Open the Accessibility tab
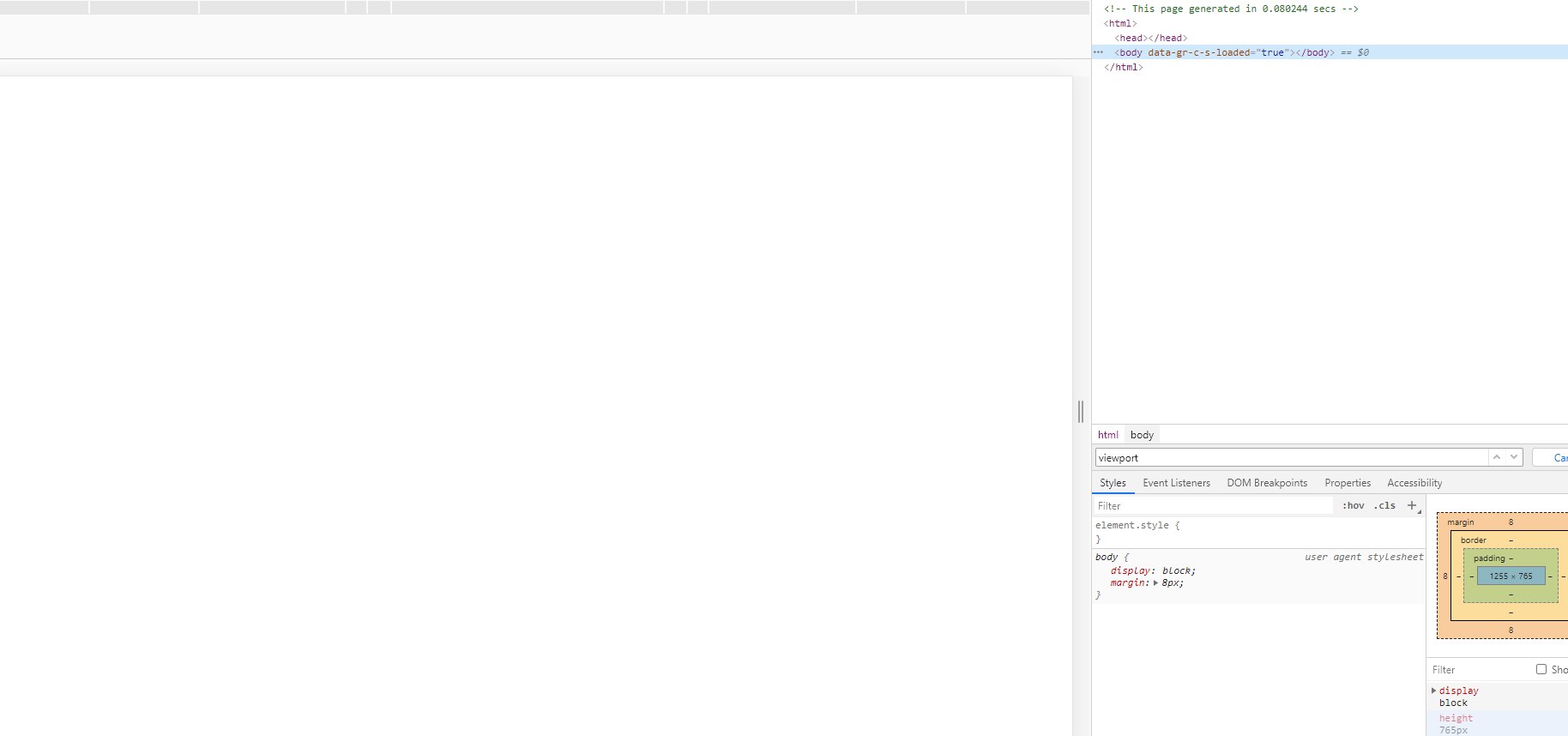This screenshot has height=736, width=1568. (x=1414, y=483)
